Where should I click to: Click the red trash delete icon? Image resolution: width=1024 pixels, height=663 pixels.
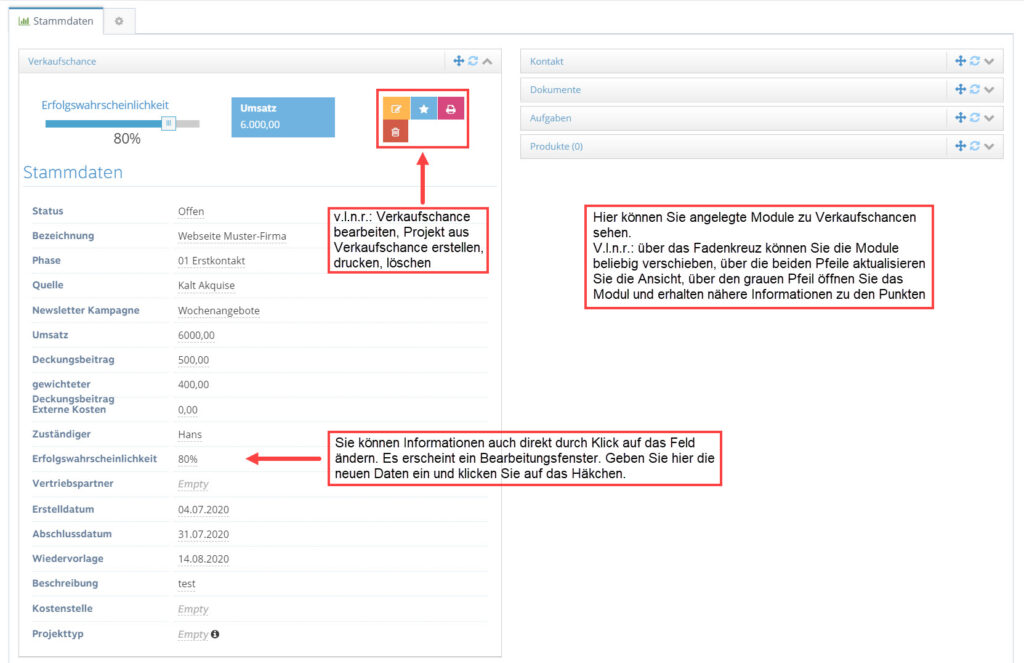pos(396,132)
